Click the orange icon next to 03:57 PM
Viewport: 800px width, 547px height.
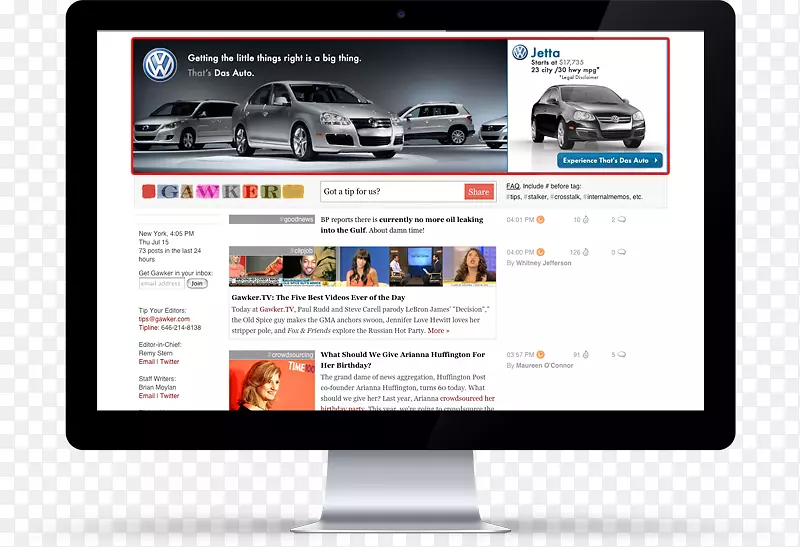pyautogui.click(x=540, y=355)
